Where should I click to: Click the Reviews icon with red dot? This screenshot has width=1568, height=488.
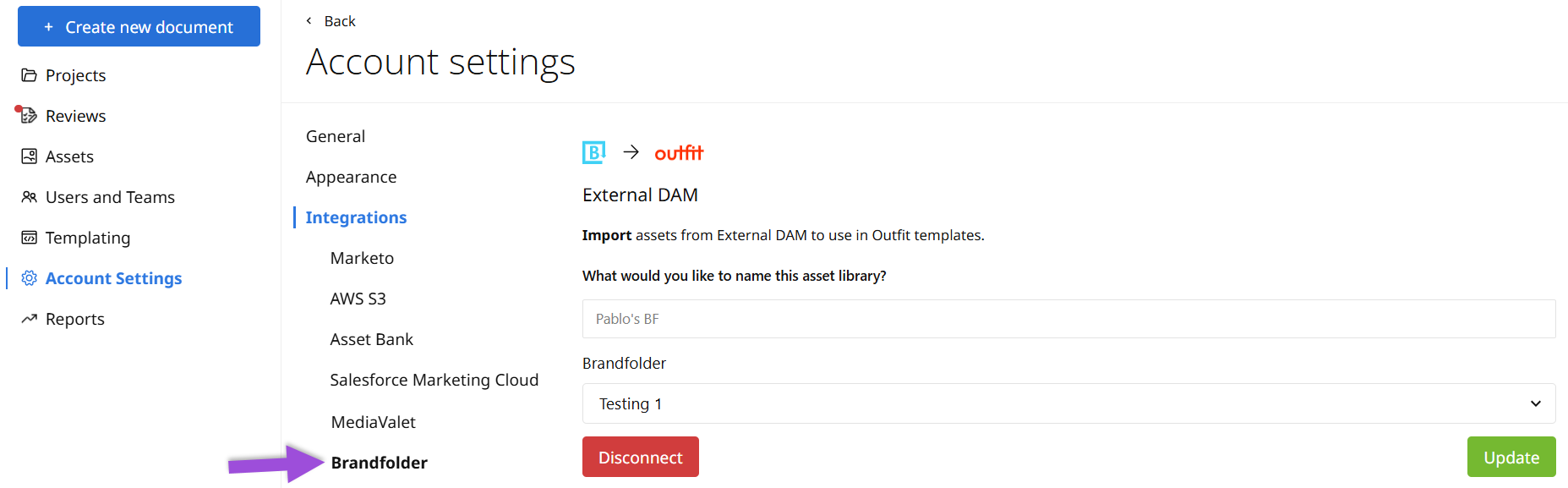(x=28, y=115)
